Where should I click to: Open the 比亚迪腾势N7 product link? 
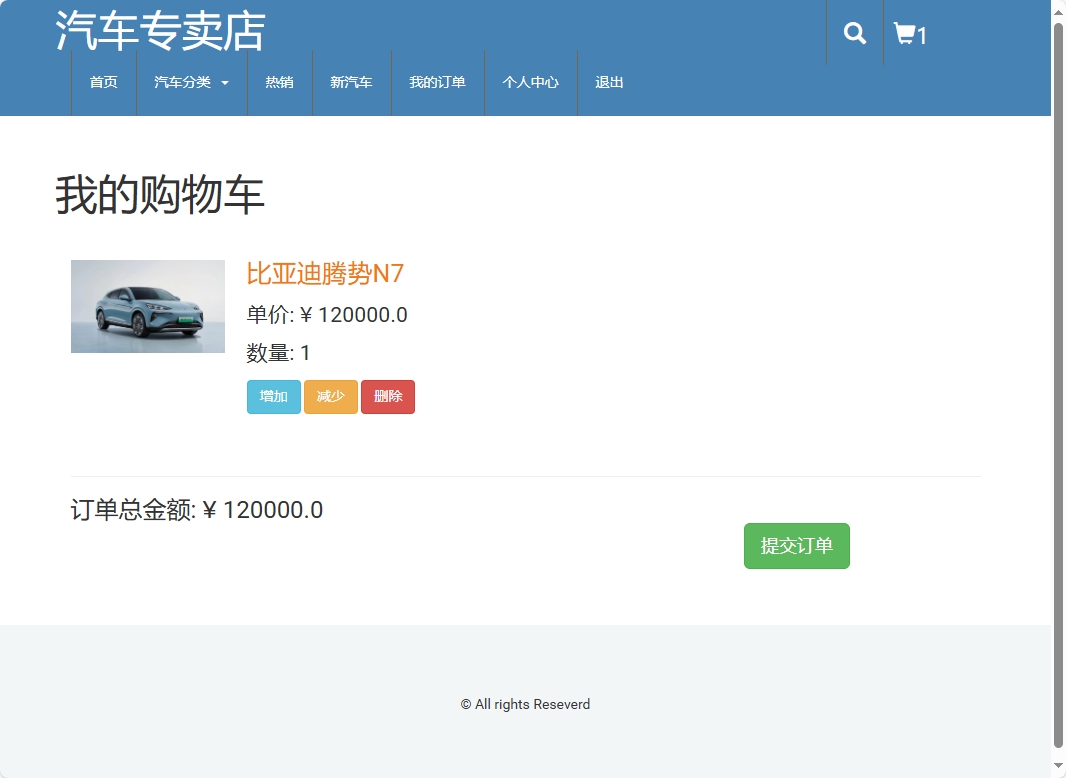coord(323,274)
